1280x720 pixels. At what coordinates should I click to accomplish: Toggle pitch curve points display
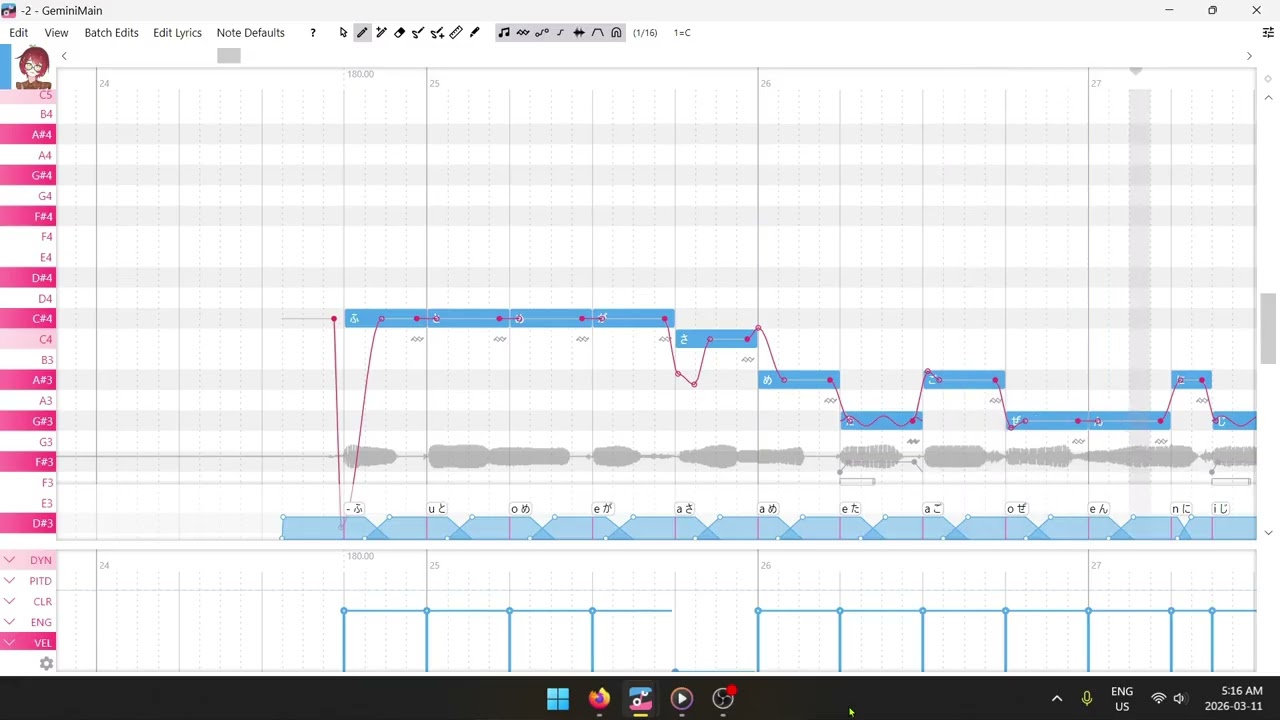(542, 33)
